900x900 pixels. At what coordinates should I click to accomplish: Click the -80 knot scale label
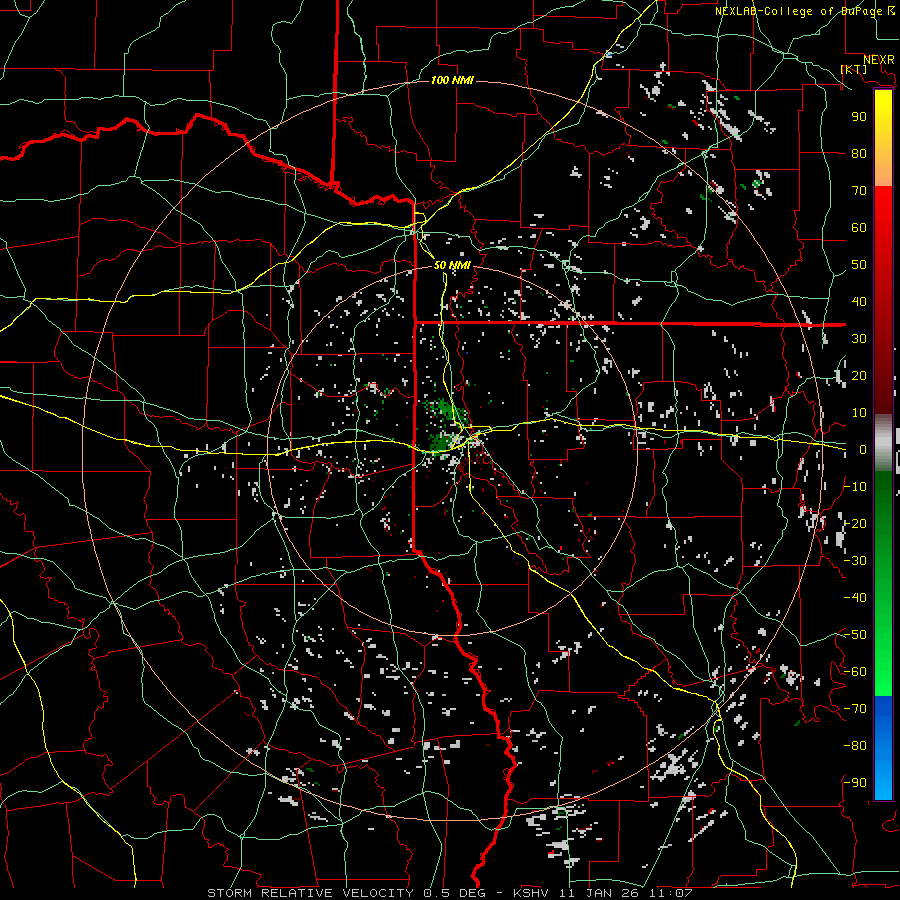click(855, 746)
